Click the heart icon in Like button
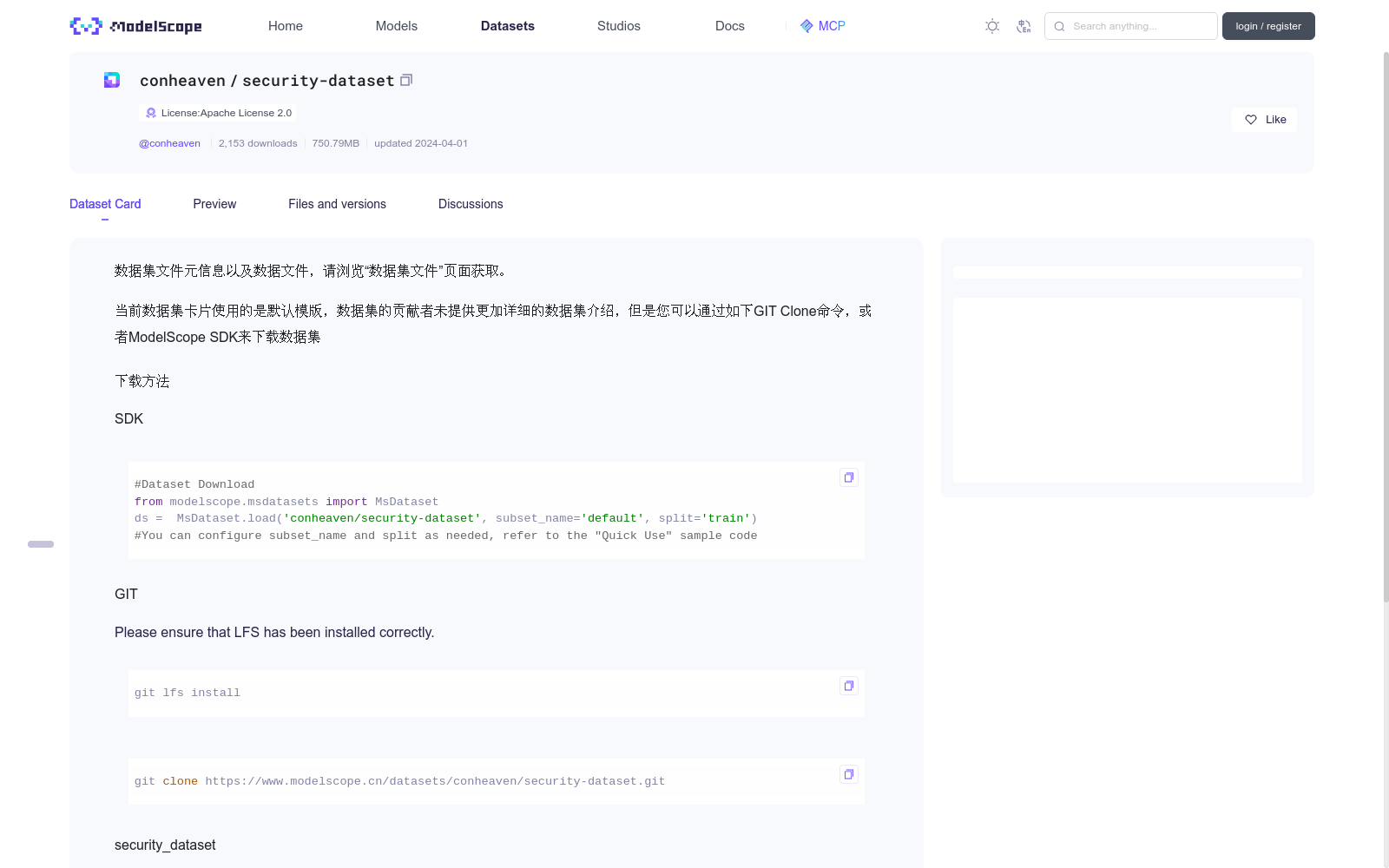 (x=1251, y=120)
